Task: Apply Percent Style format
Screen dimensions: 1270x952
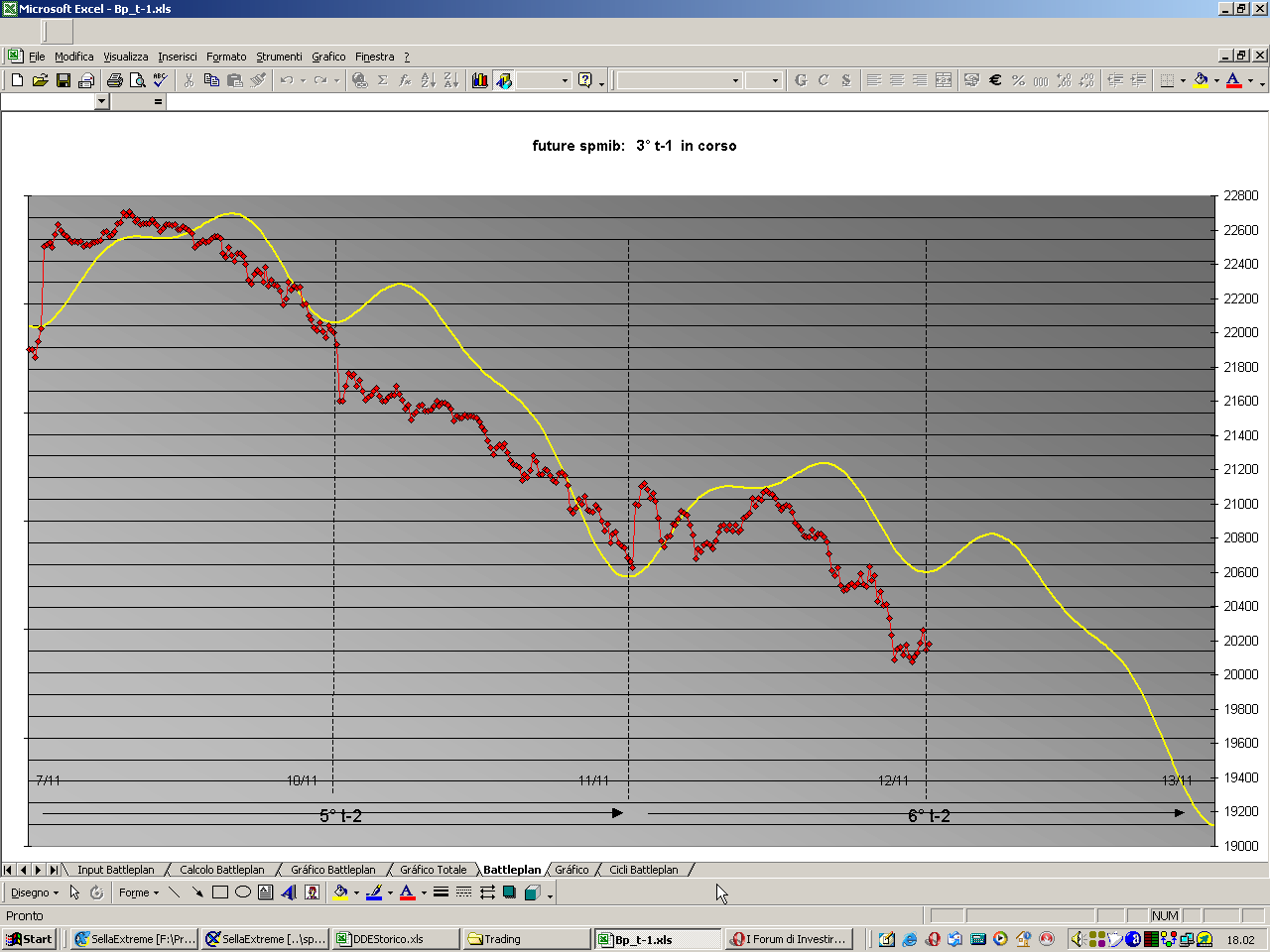Action: click(x=1018, y=80)
